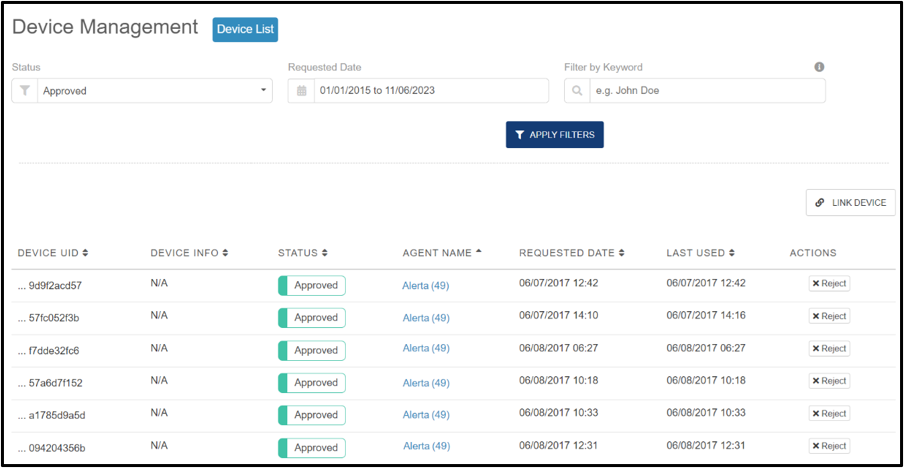The height and width of the screenshot is (468, 904).
Task: Click Approved status badge for a1785d9a5d
Action: click(312, 415)
